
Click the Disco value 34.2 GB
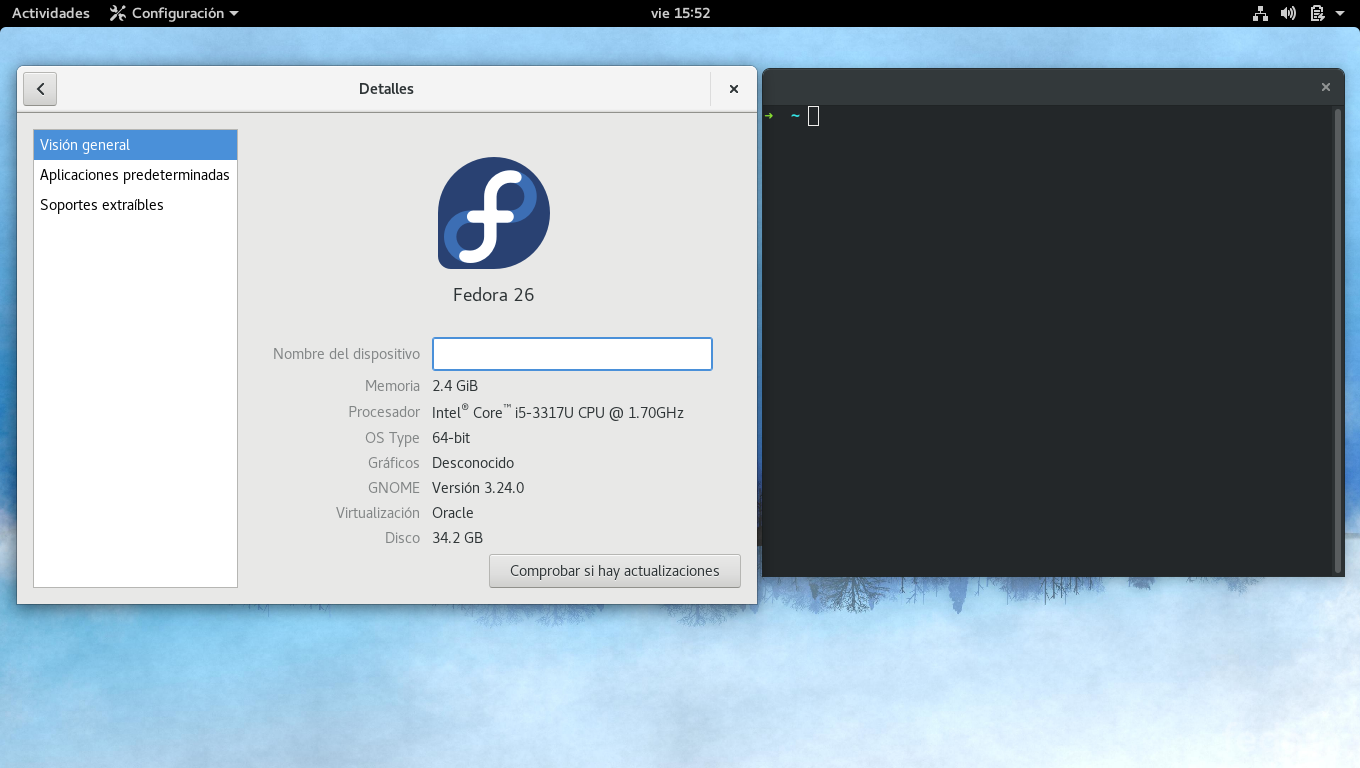[458, 538]
